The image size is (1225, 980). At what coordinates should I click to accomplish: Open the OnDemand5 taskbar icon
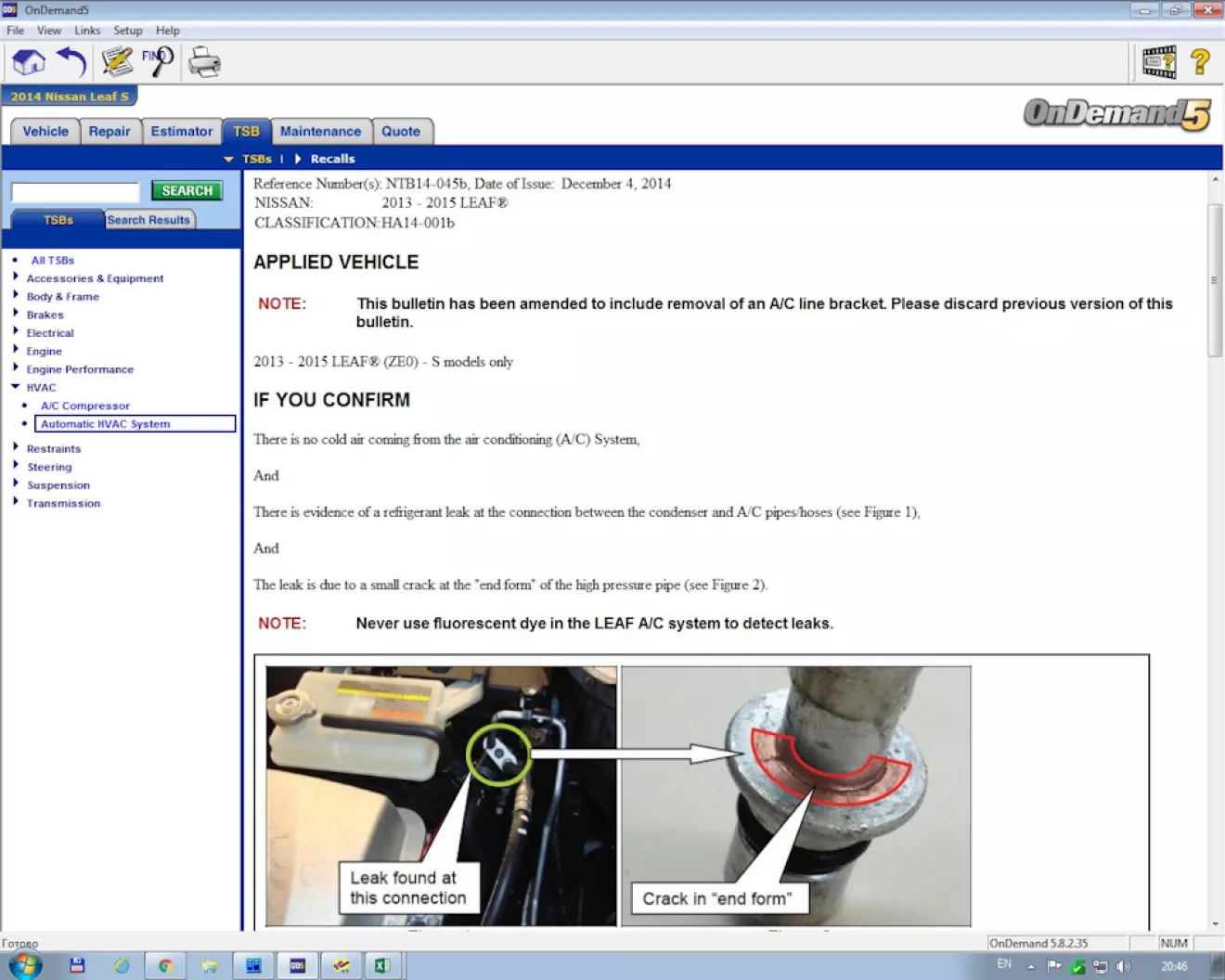point(297,965)
